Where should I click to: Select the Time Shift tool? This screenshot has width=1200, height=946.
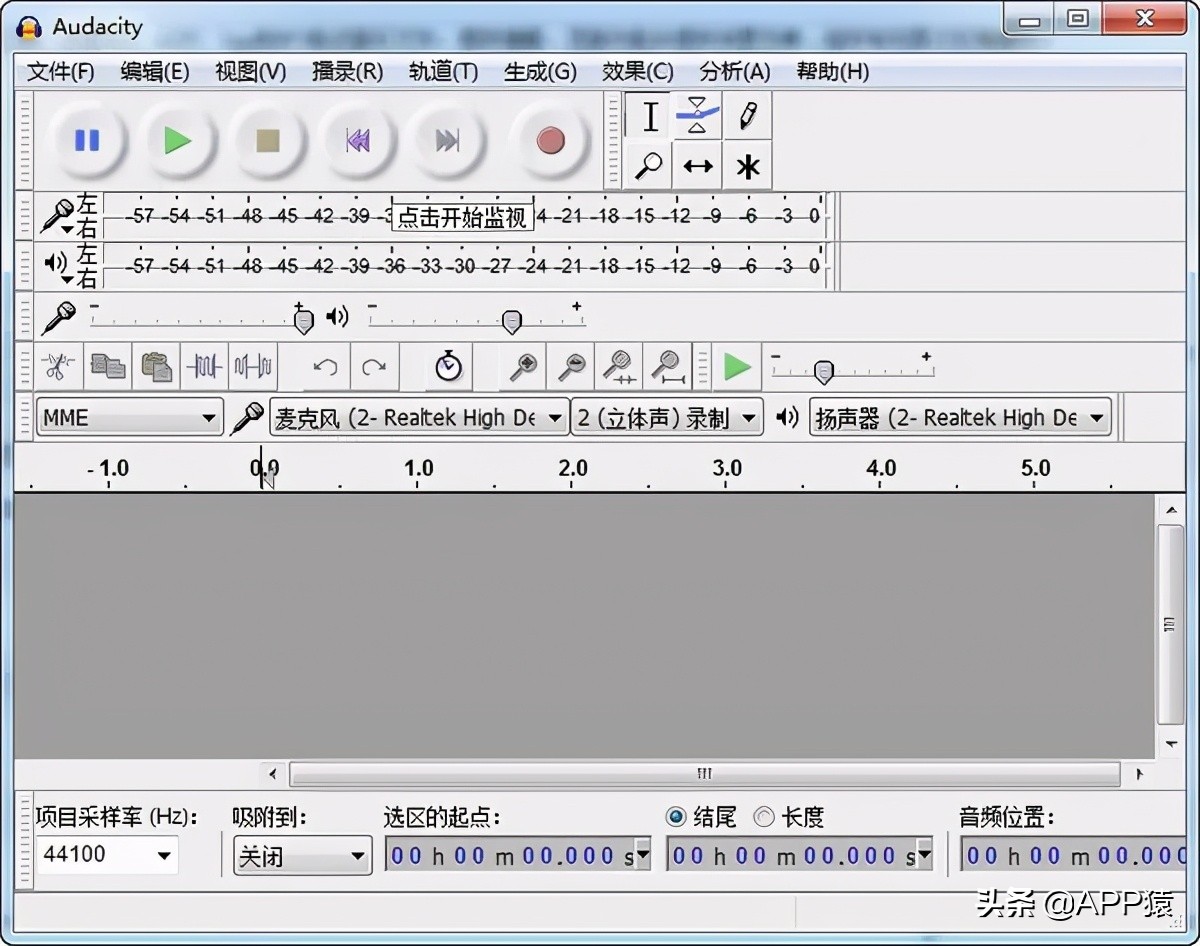coord(697,165)
